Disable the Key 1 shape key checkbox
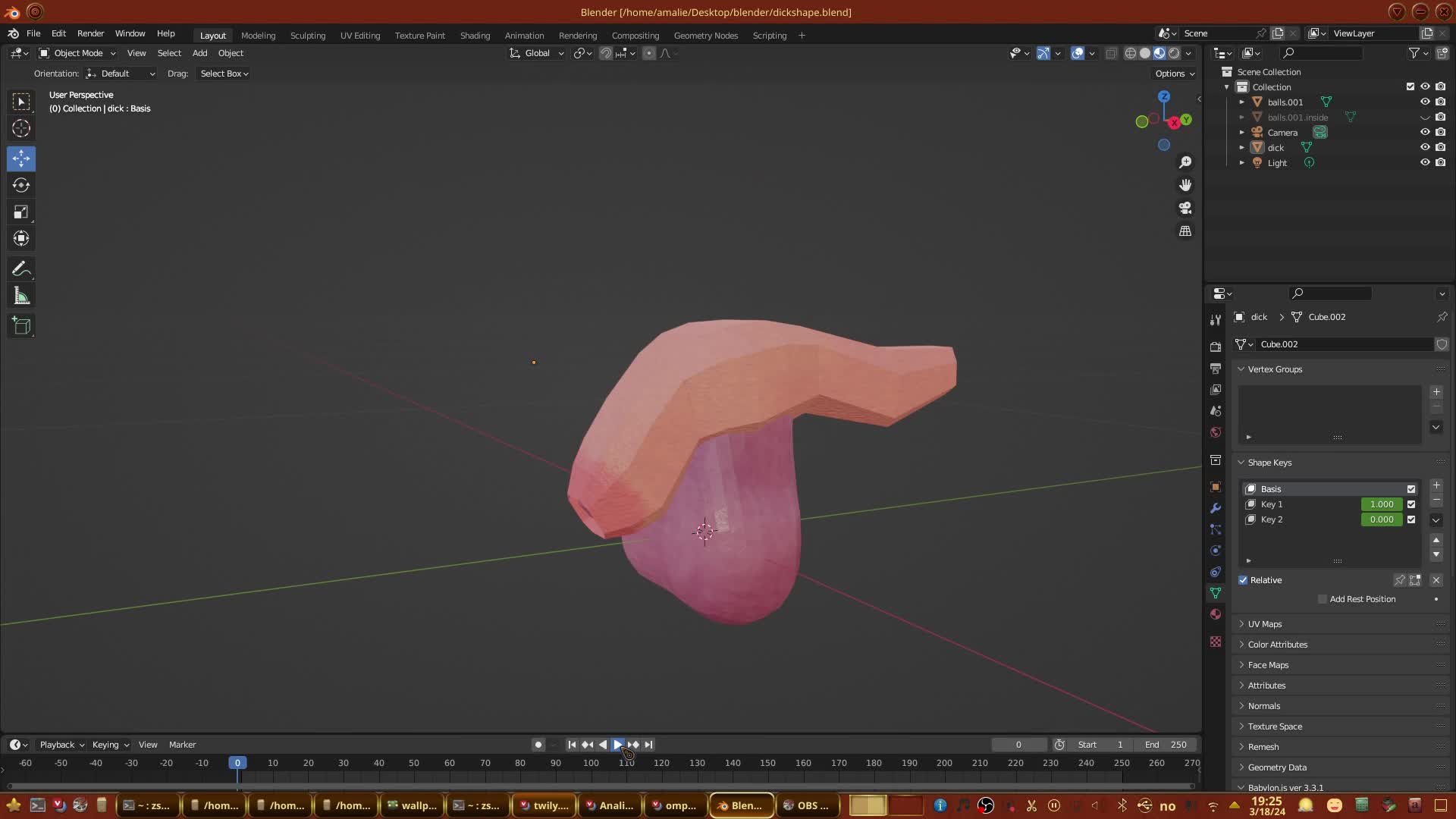 (1411, 504)
